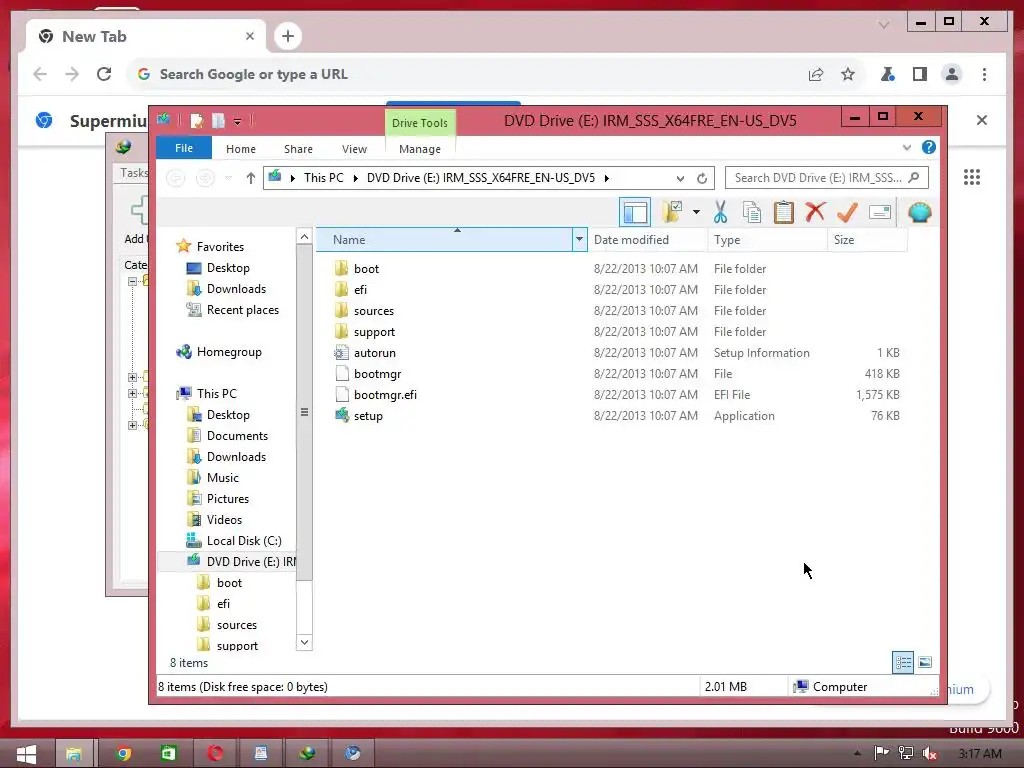Click the green Store icon in taskbar
This screenshot has width=1024, height=768.
168,754
